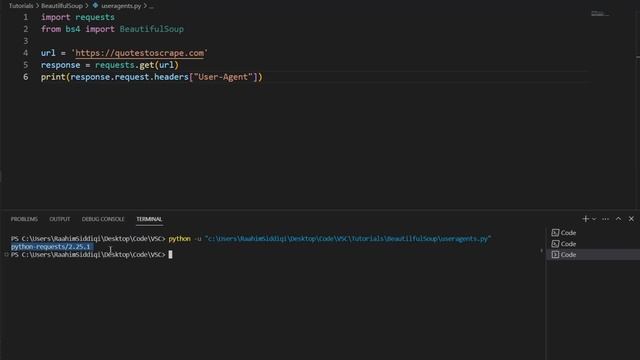Viewport: 640px width, 360px height.
Task: Click the "User-Agent" string on line 6
Action: pos(223,77)
